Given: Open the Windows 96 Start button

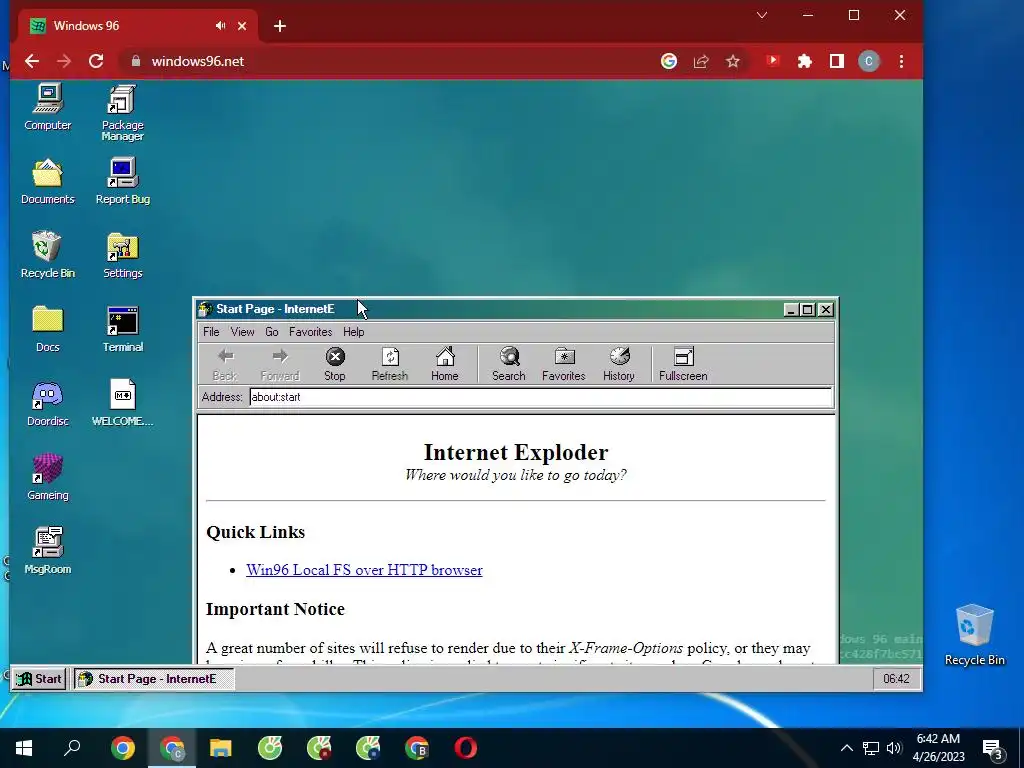Looking at the screenshot, I should click(39, 679).
